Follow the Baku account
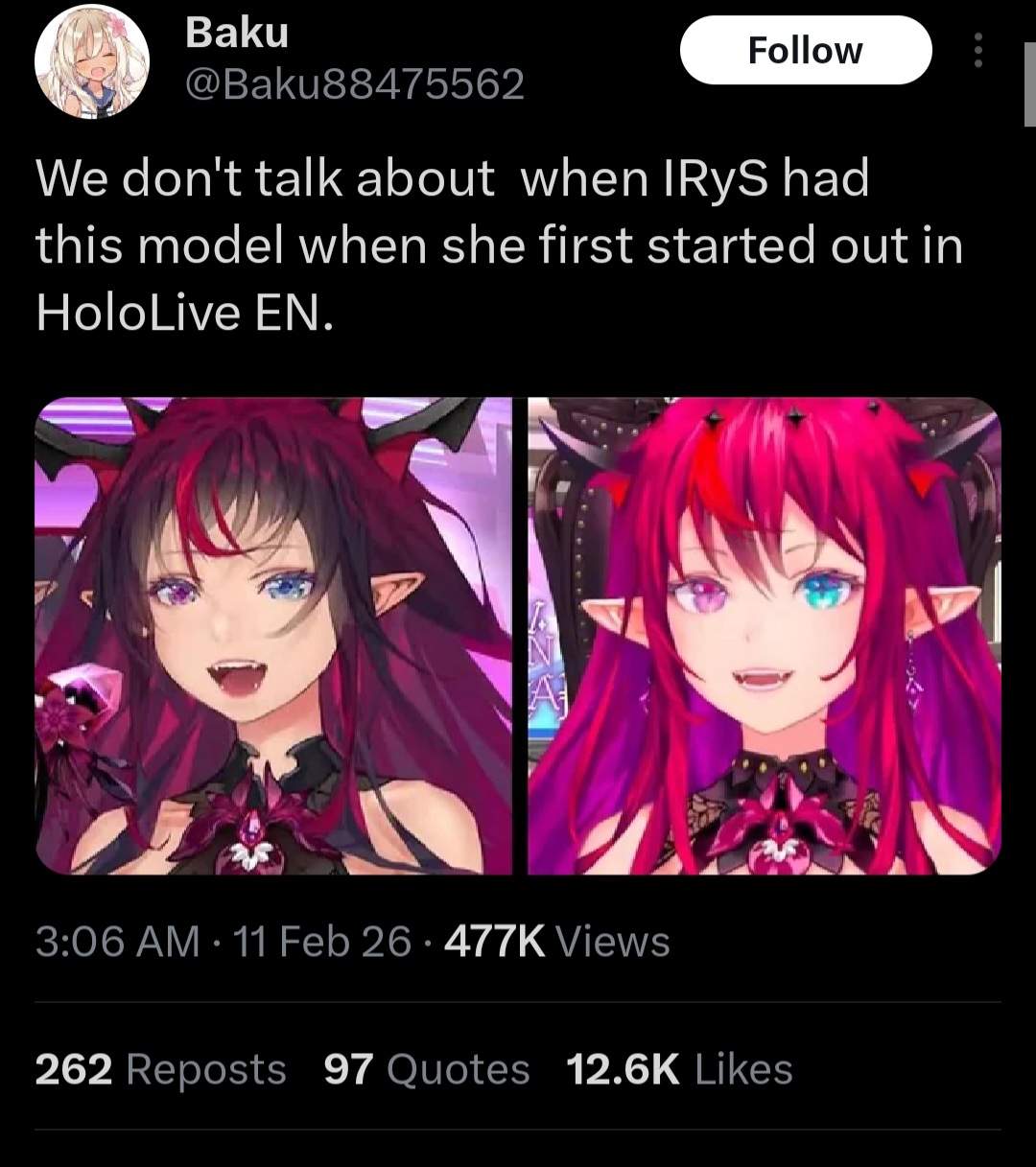The width and height of the screenshot is (1036, 1167). 806,51
